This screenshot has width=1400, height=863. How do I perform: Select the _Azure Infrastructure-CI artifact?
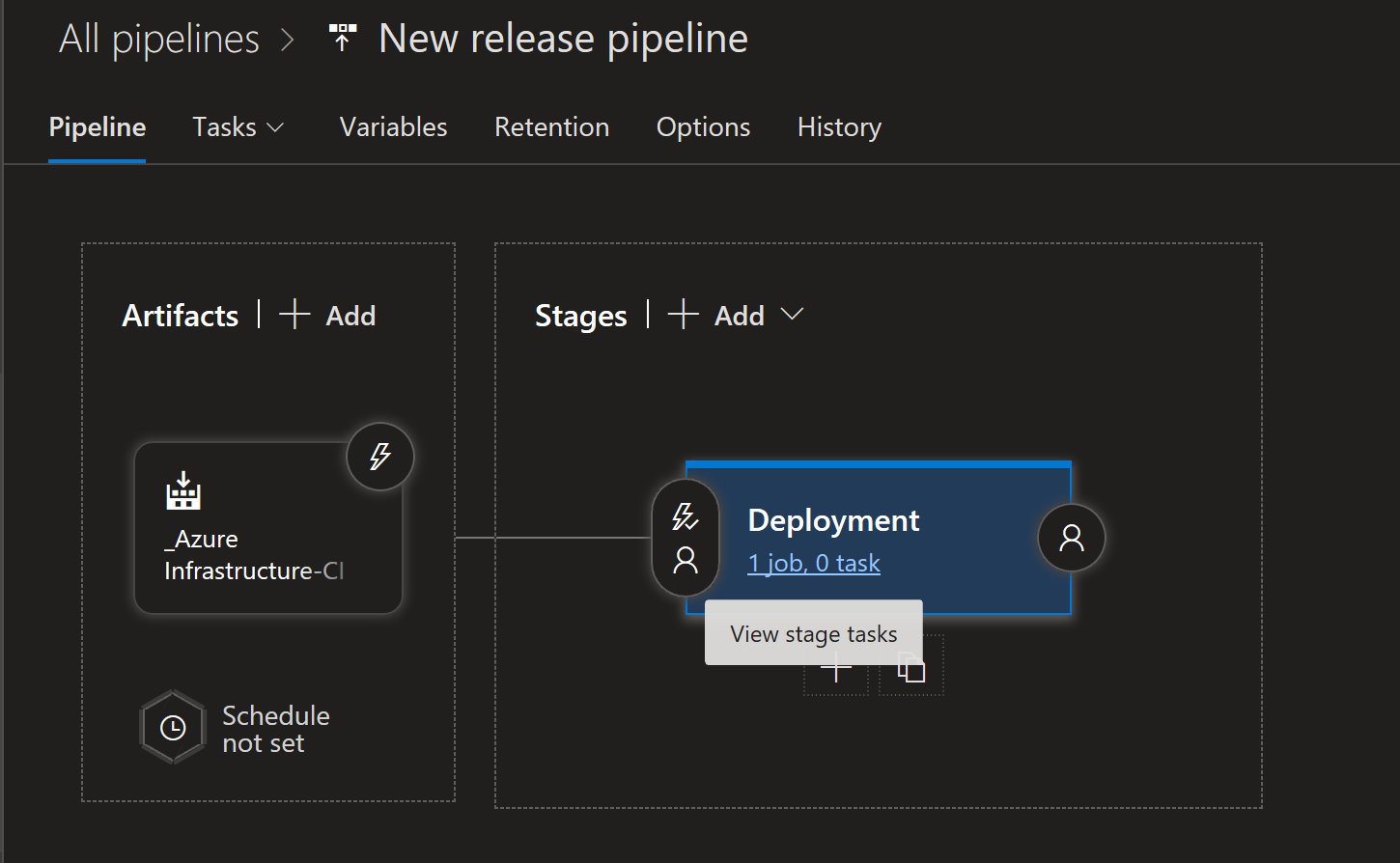pyautogui.click(x=268, y=528)
